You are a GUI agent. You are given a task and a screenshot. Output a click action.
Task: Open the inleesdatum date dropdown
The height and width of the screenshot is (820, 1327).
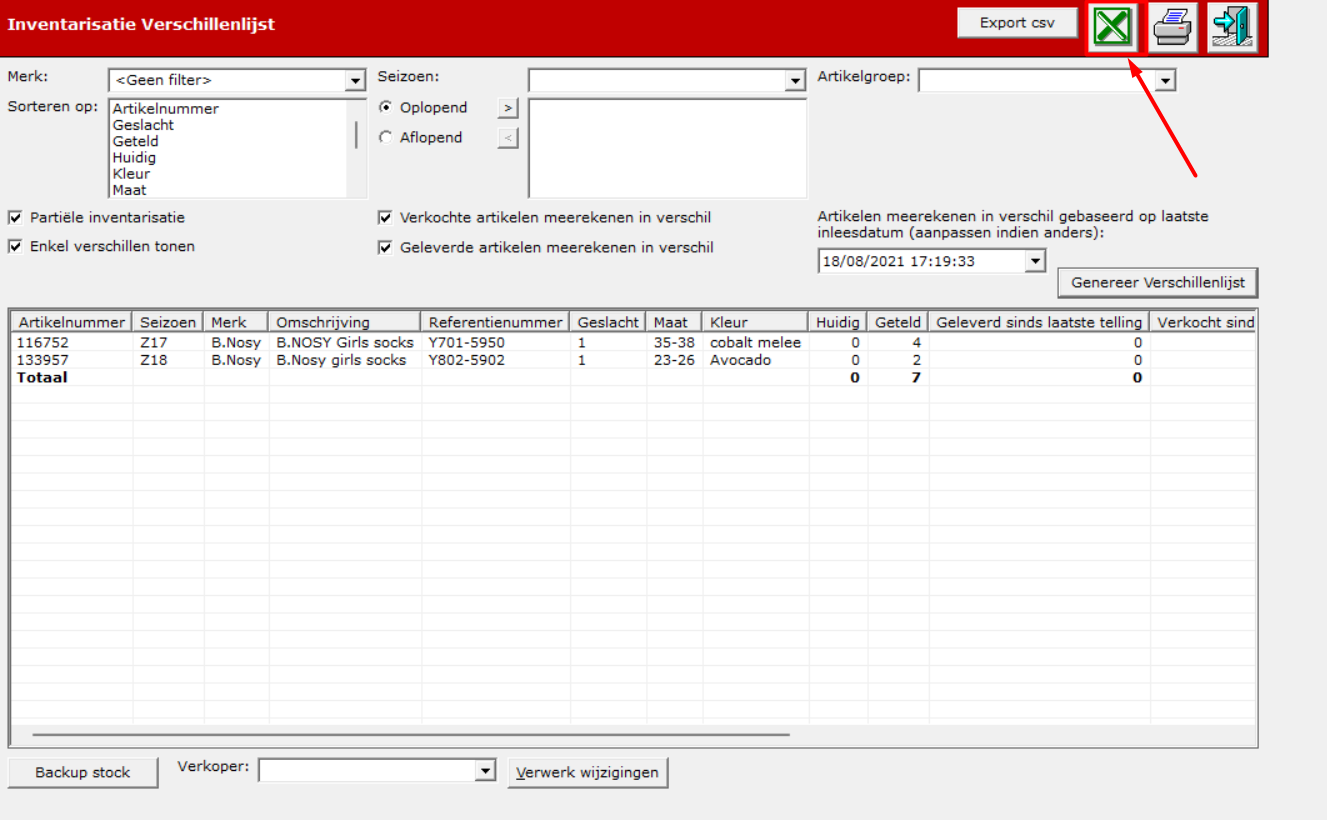point(1034,261)
